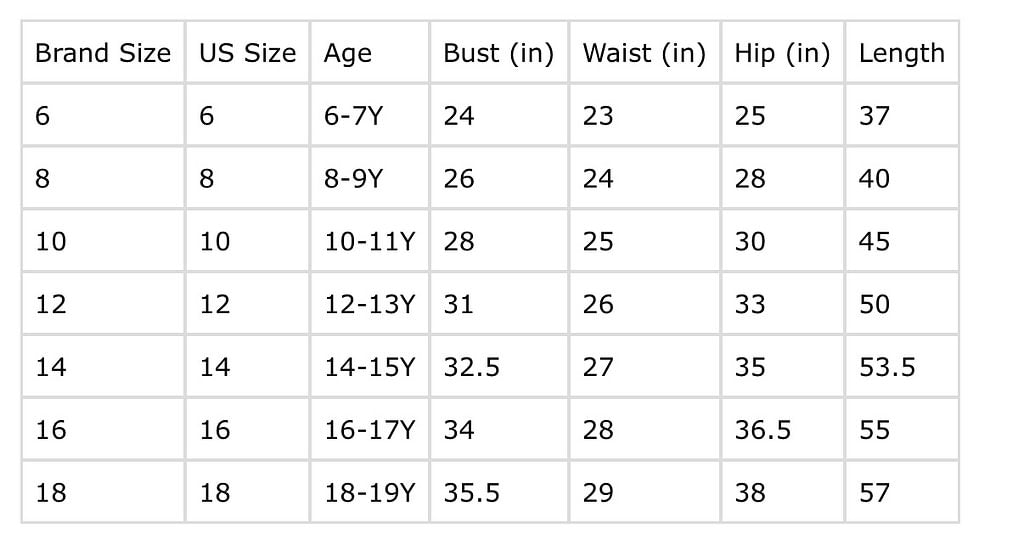This screenshot has height=550, width=1024.
Task: Click the Age column header
Action: coord(370,52)
